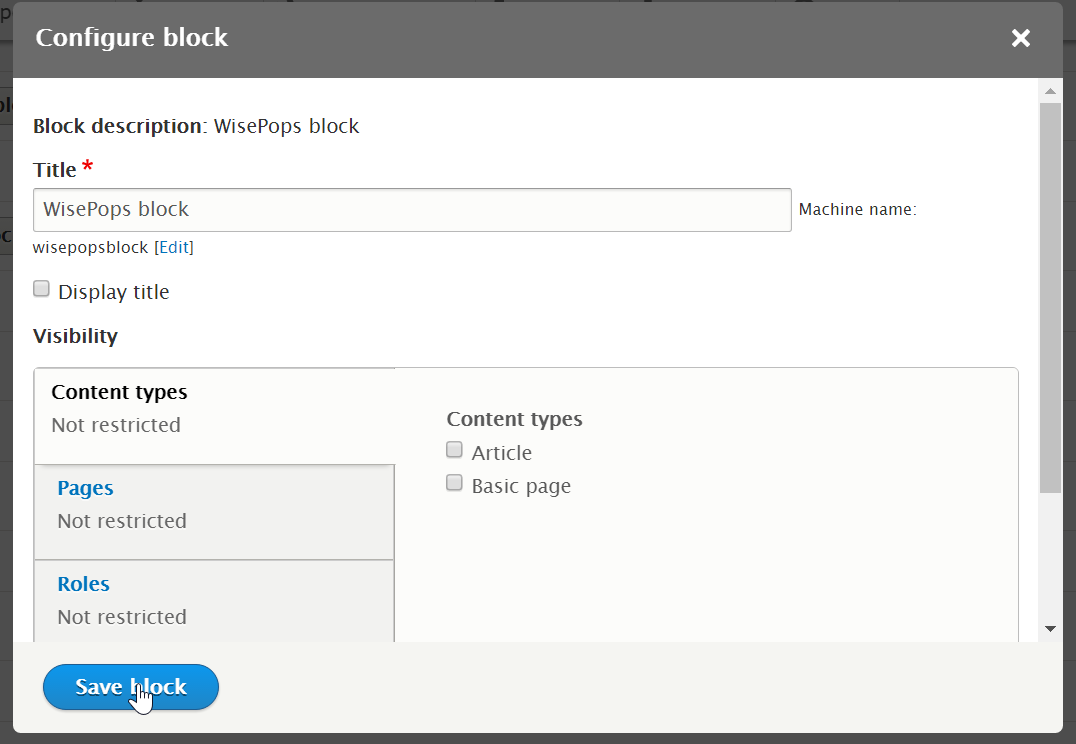Edit the machine name link

(x=174, y=247)
